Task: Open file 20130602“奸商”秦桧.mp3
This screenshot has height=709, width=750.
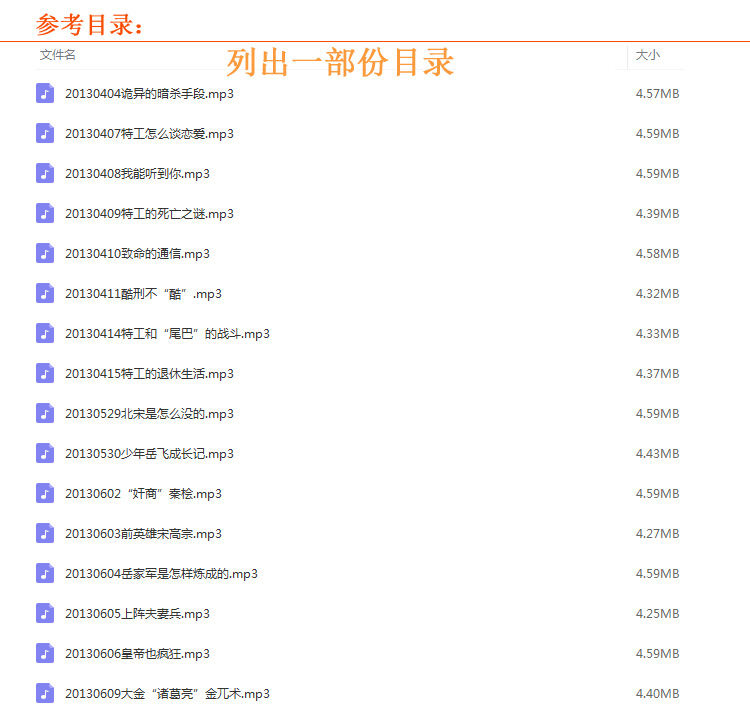Action: pyautogui.click(x=143, y=494)
